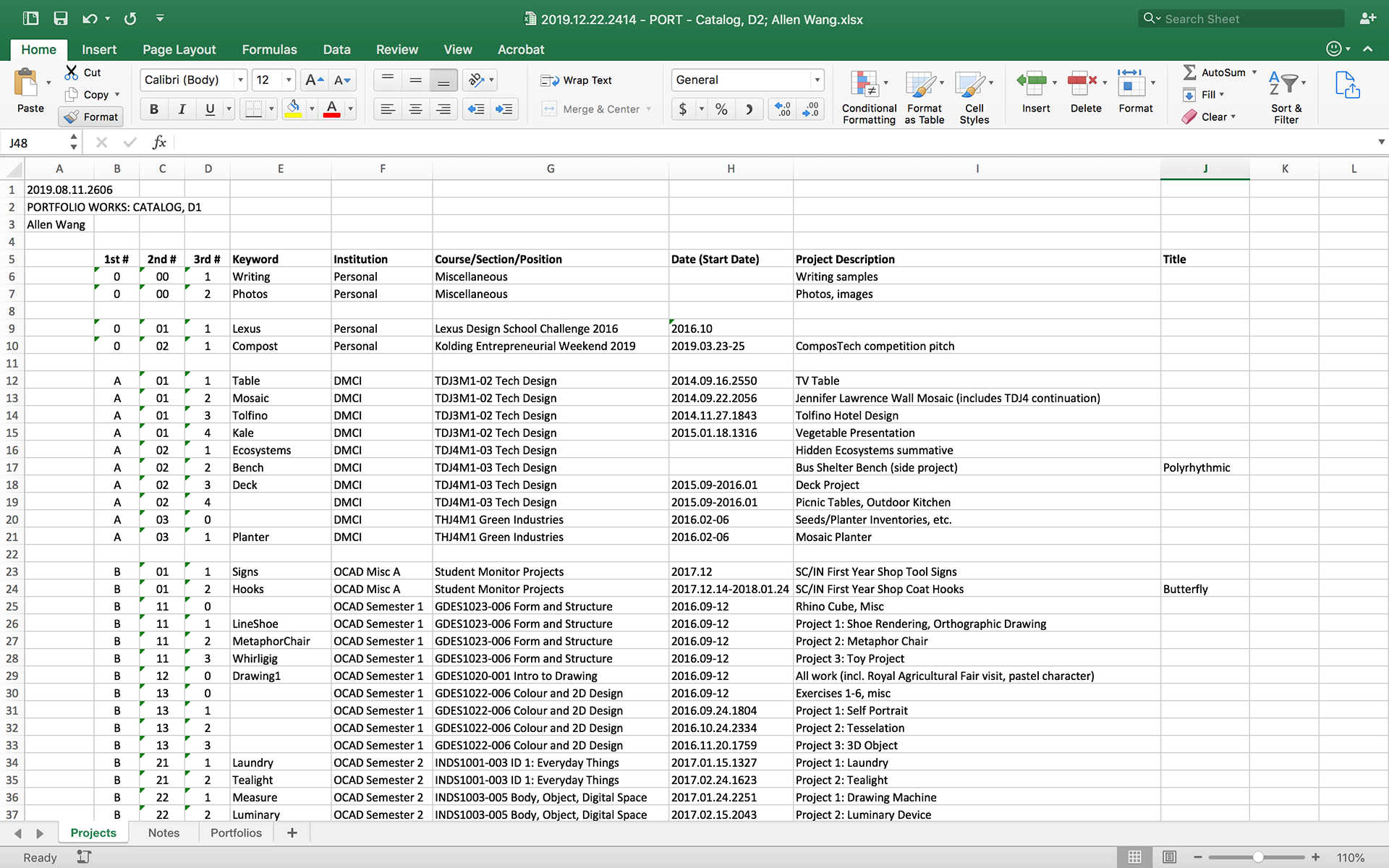The width and height of the screenshot is (1389, 868).
Task: Switch to Page Layout view in status bar
Action: point(1169,857)
